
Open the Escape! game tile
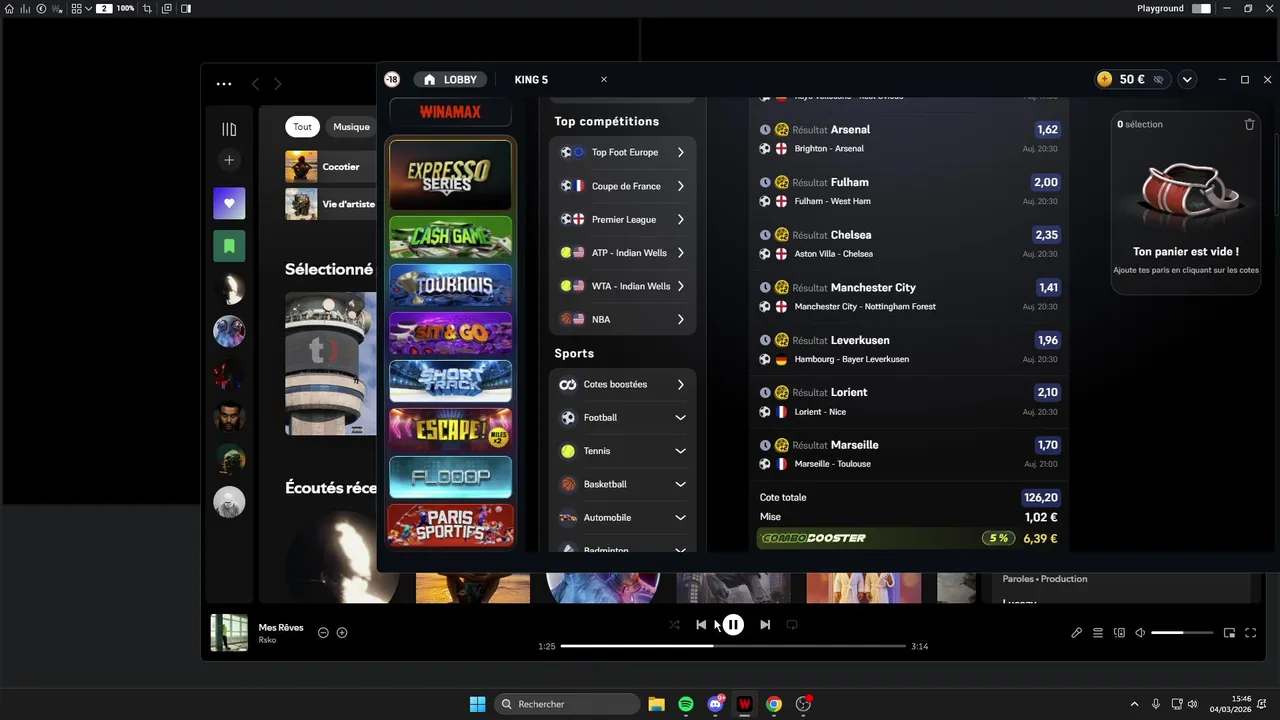[450, 429]
